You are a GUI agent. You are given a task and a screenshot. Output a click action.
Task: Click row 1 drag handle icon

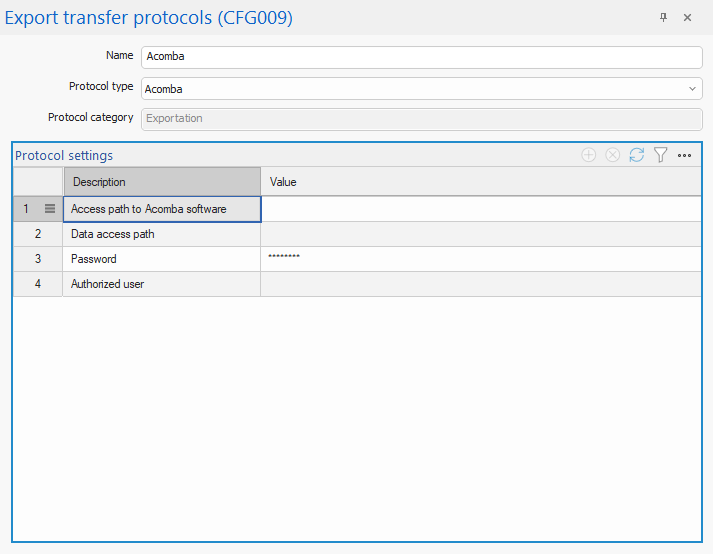click(50, 209)
